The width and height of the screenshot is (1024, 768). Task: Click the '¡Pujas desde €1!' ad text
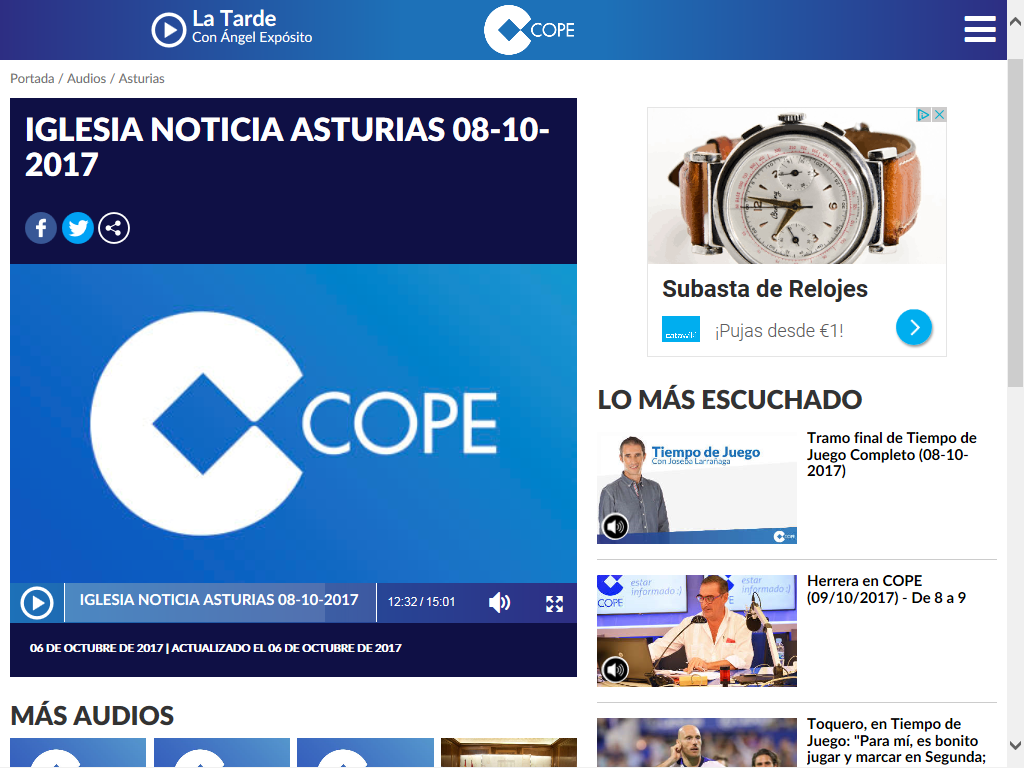[x=779, y=331]
